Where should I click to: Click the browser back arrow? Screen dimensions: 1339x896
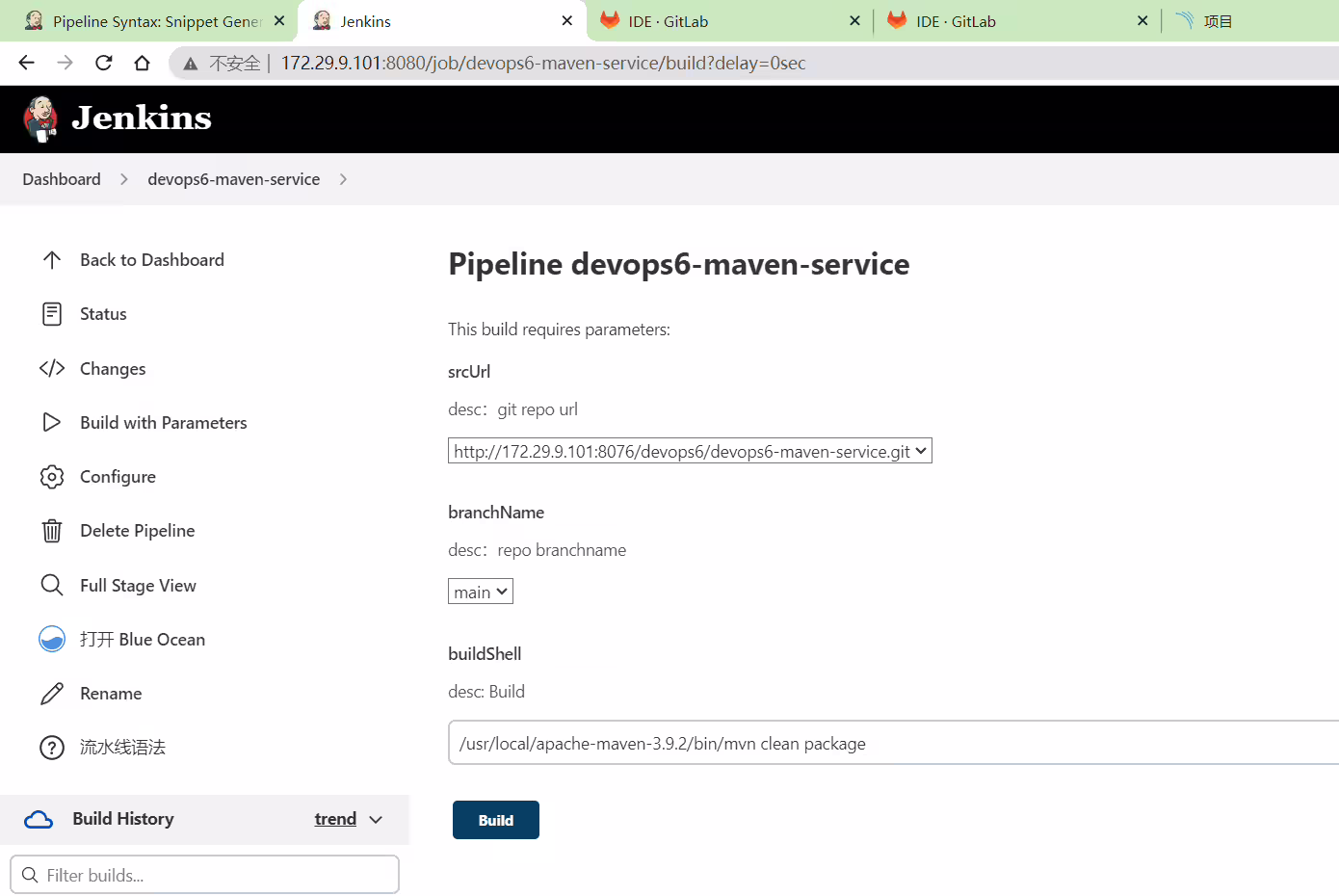click(26, 63)
